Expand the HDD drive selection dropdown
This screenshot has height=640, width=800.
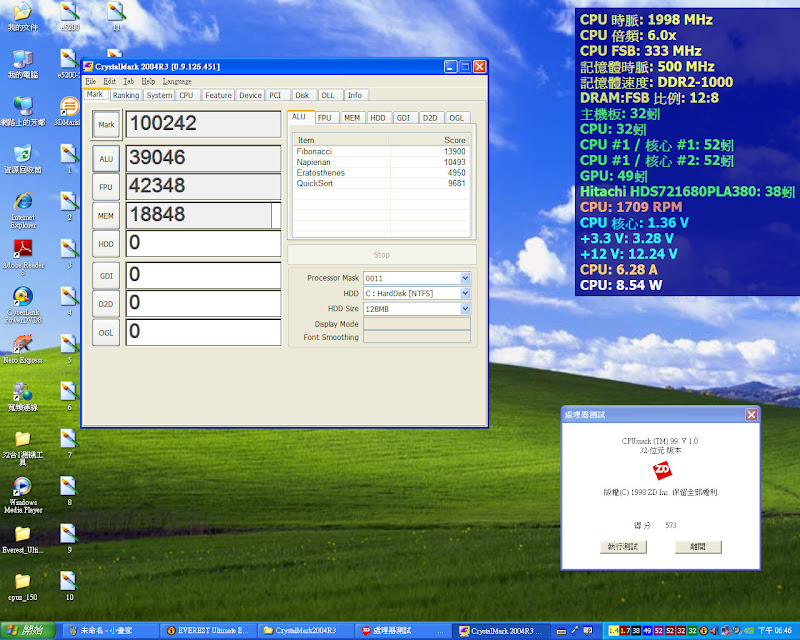coord(465,293)
